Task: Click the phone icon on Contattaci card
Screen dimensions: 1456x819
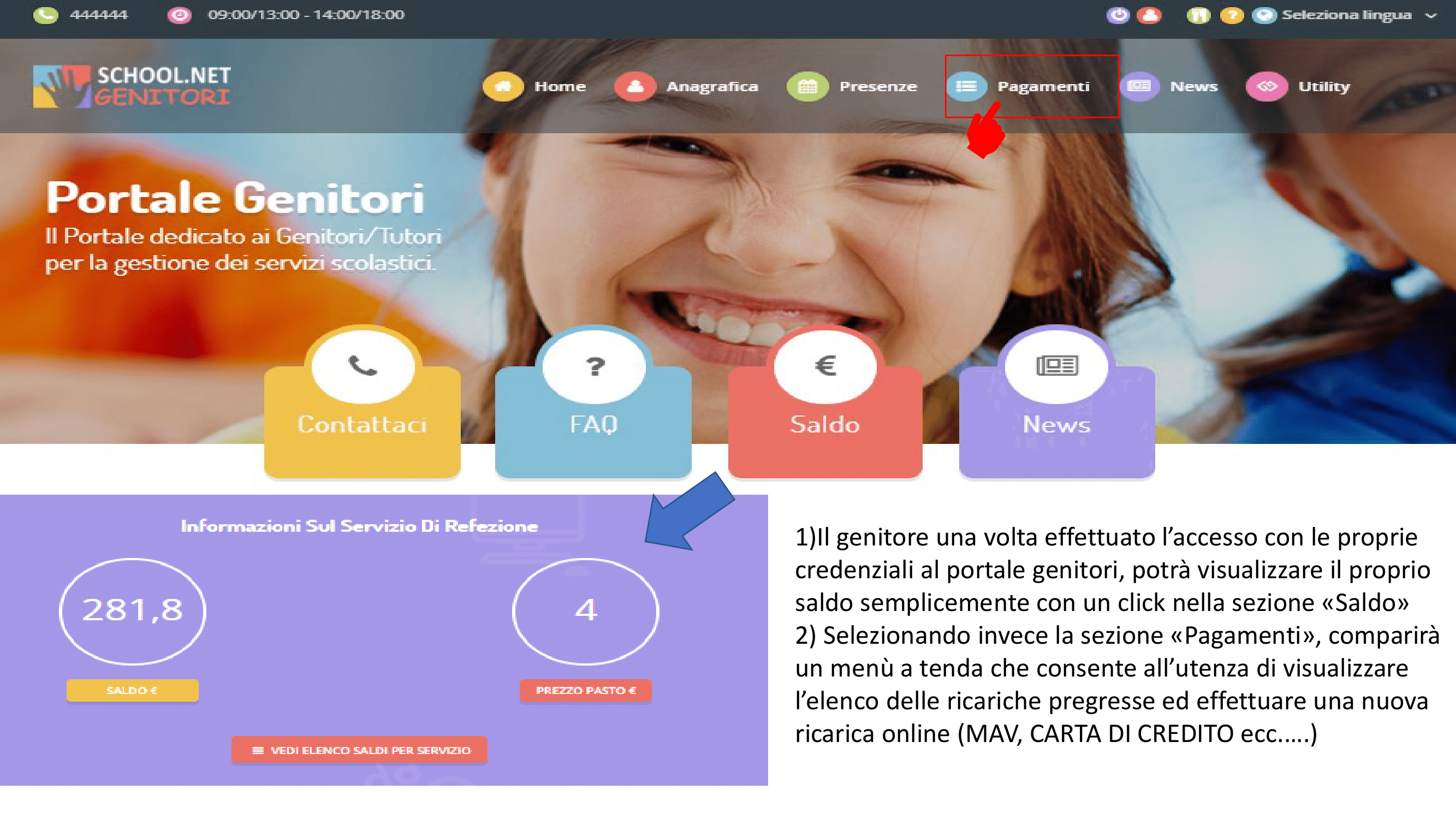Action: tap(363, 366)
